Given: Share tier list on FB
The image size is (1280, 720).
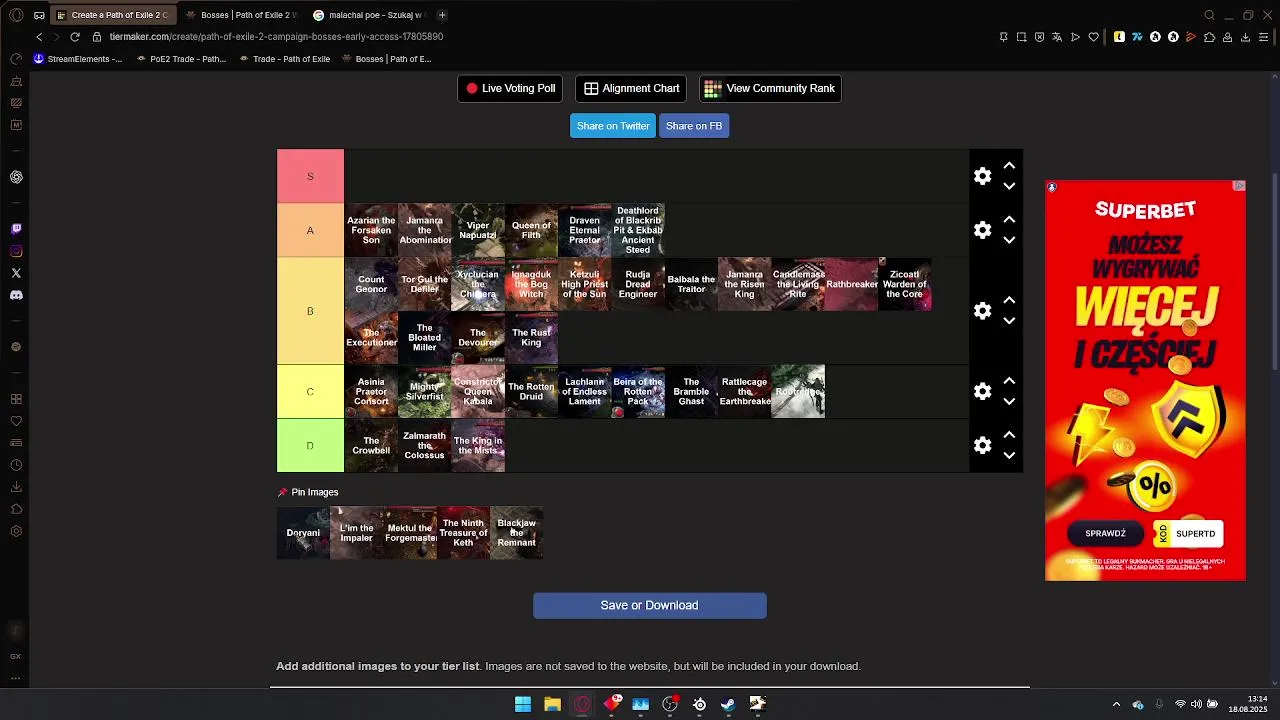Looking at the screenshot, I should pyautogui.click(x=694, y=126).
